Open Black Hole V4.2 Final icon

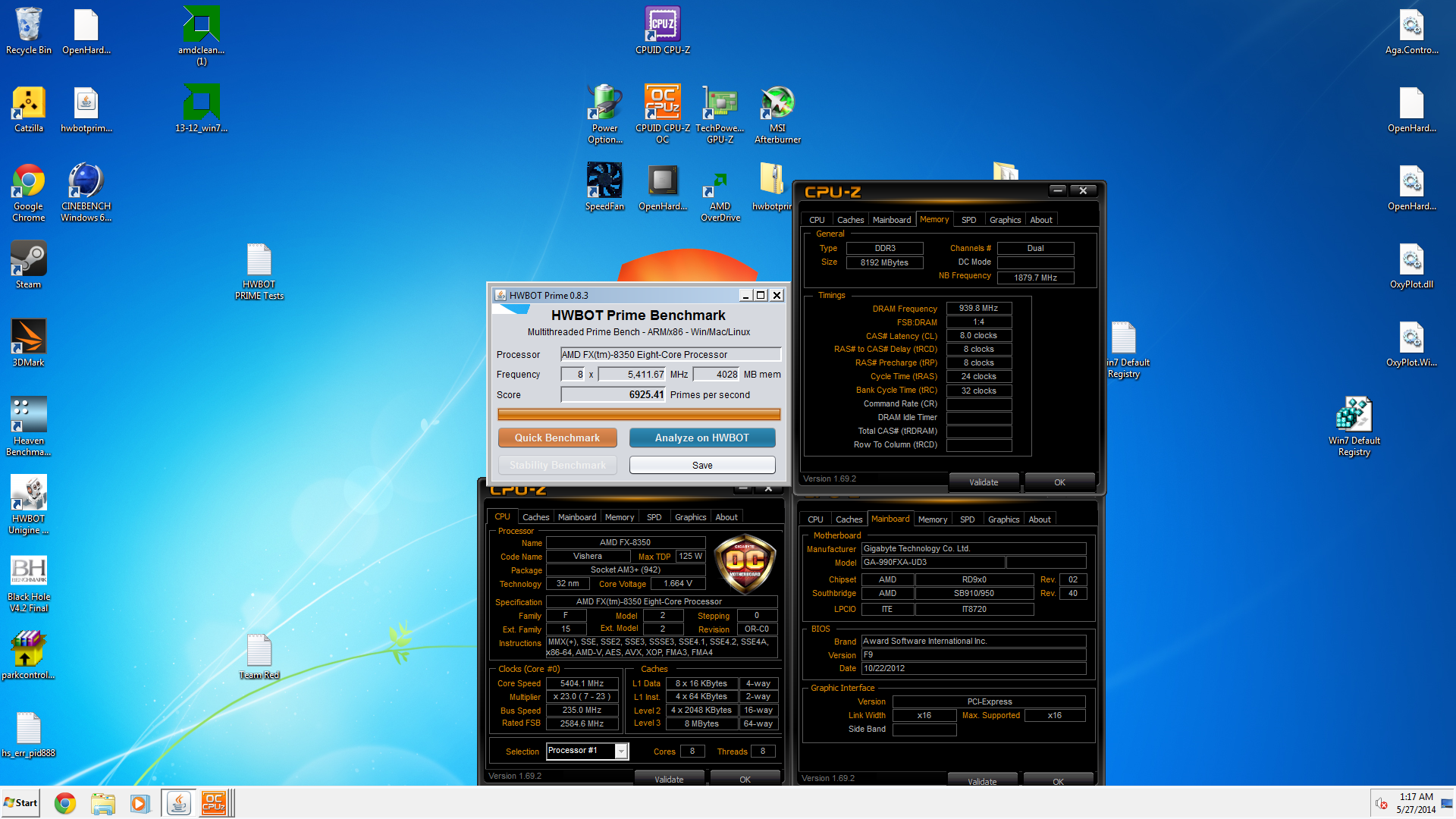click(x=28, y=582)
